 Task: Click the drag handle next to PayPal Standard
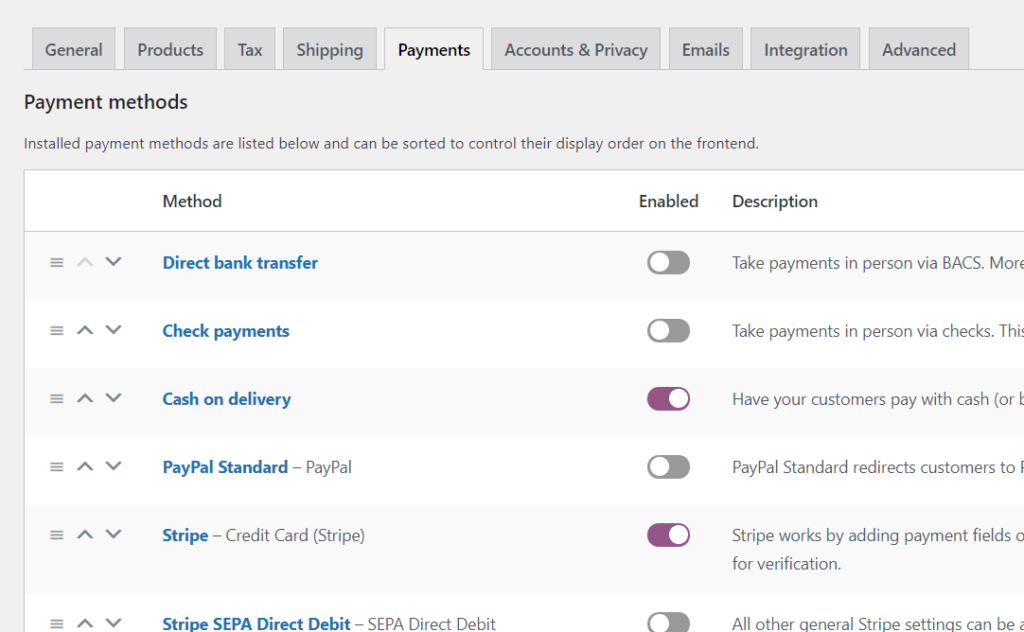[x=57, y=466]
